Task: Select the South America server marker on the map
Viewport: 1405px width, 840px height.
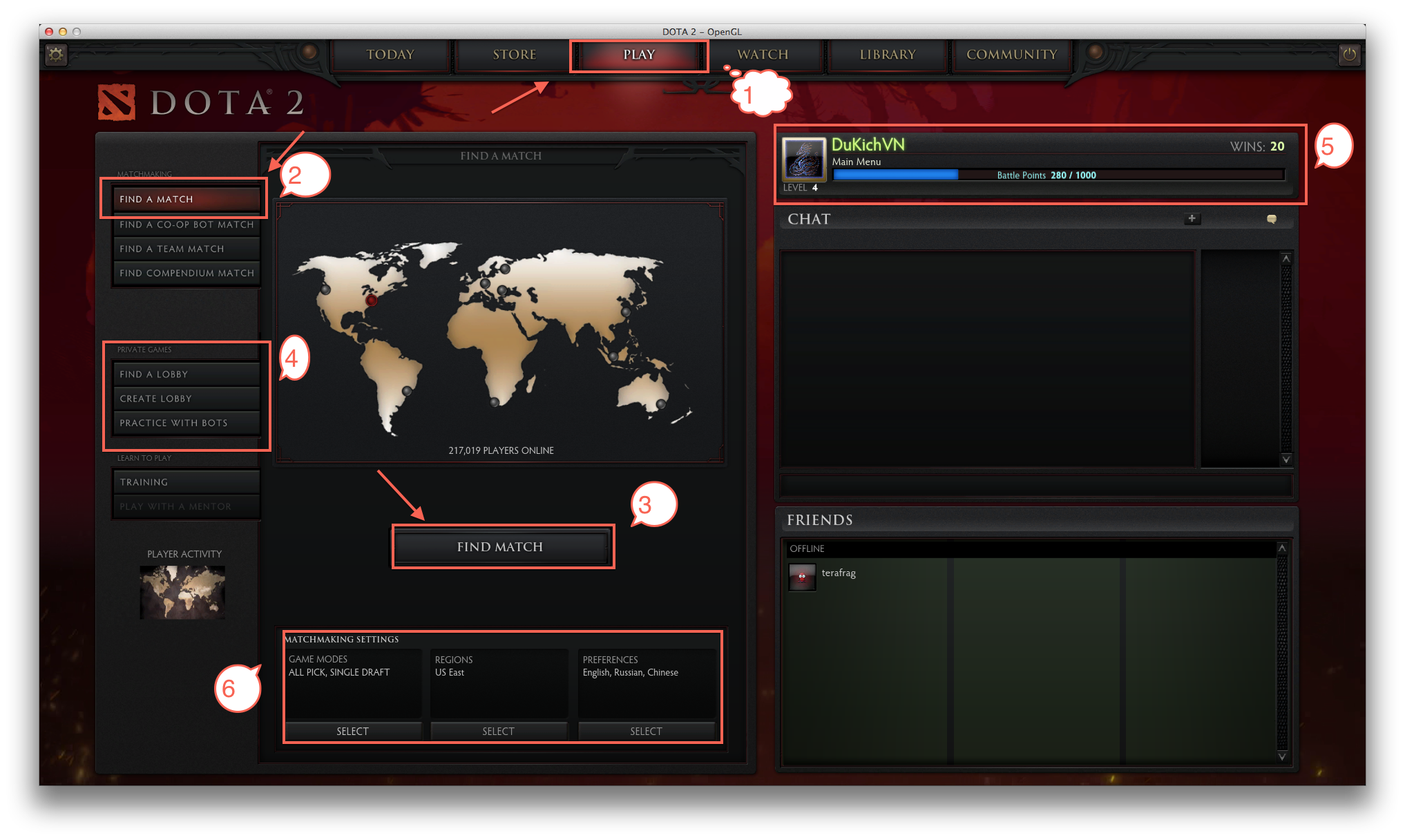Action: click(x=407, y=391)
